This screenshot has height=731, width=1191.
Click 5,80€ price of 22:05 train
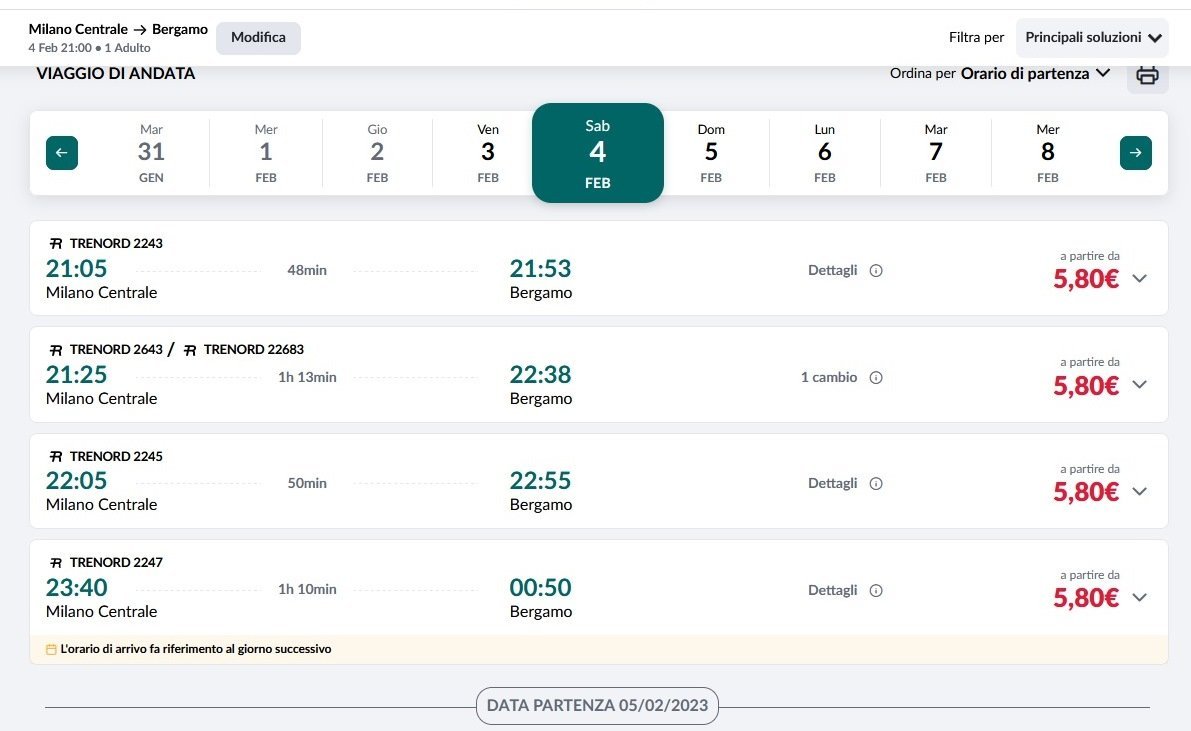pyautogui.click(x=1085, y=492)
